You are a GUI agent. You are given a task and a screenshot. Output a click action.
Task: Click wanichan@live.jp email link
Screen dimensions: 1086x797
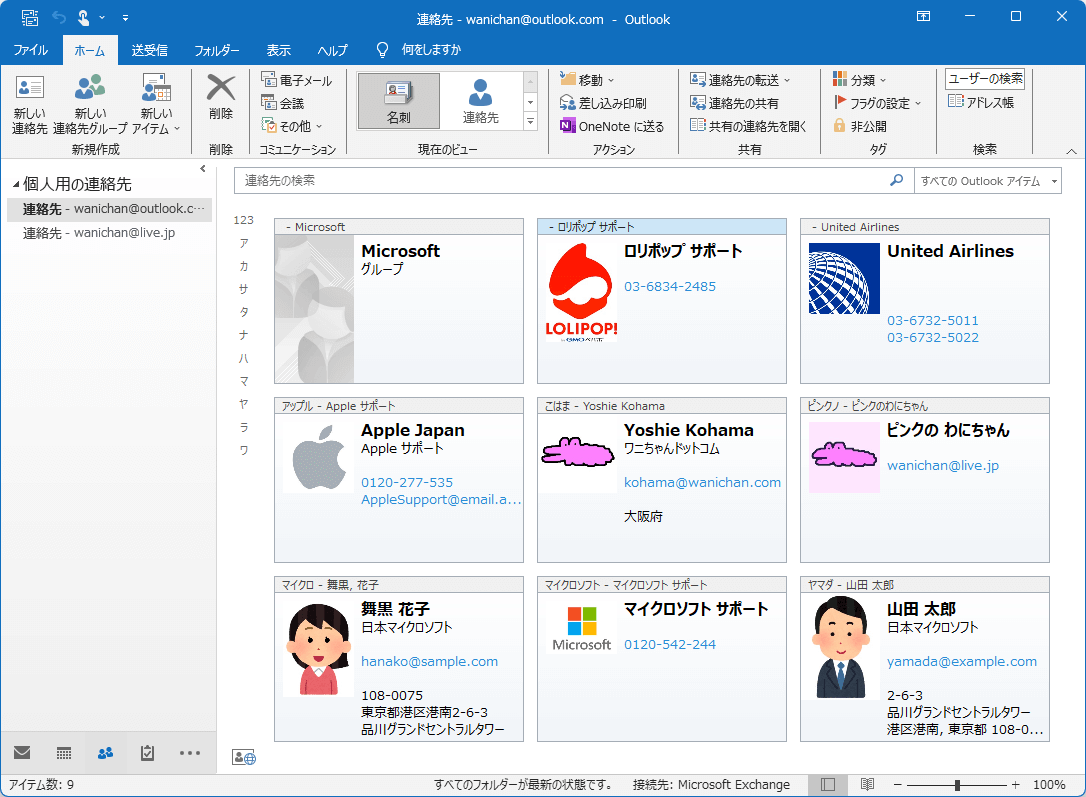click(x=943, y=466)
